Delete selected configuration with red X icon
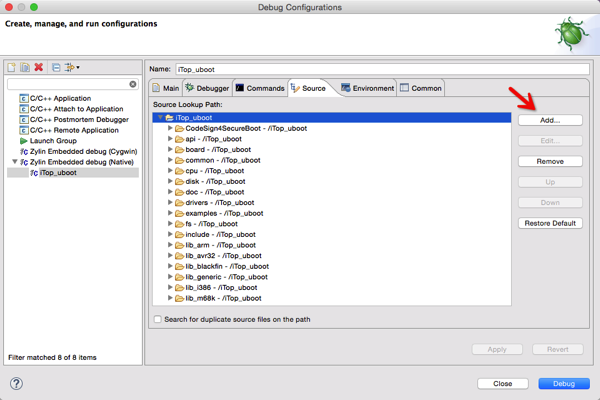Viewport: 600px width, 400px height. [x=39, y=68]
